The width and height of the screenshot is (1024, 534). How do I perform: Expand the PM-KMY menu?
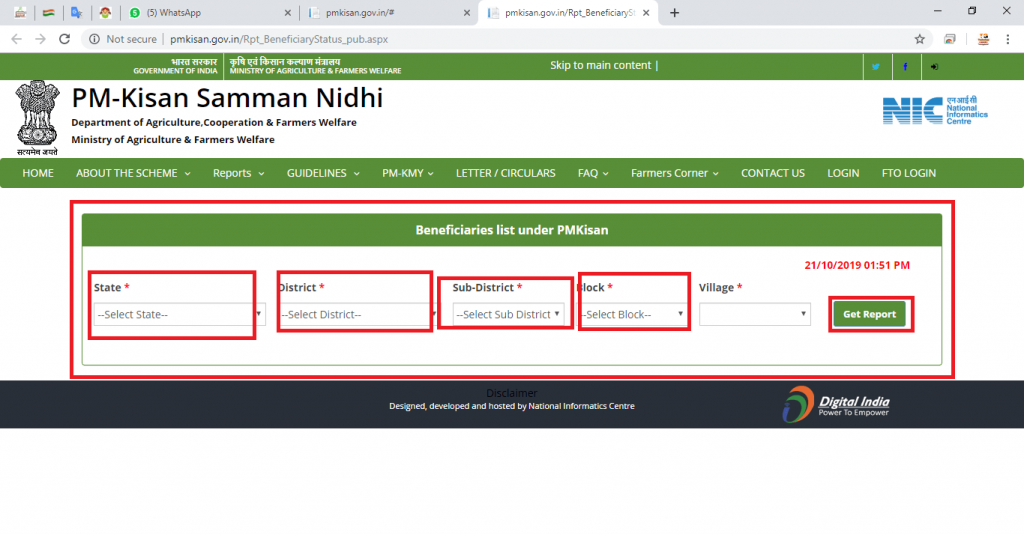[x=408, y=173]
